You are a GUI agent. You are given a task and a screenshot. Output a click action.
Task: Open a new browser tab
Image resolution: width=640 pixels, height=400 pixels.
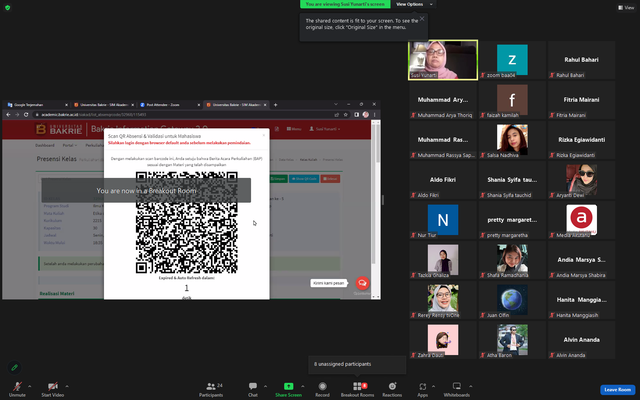275,105
